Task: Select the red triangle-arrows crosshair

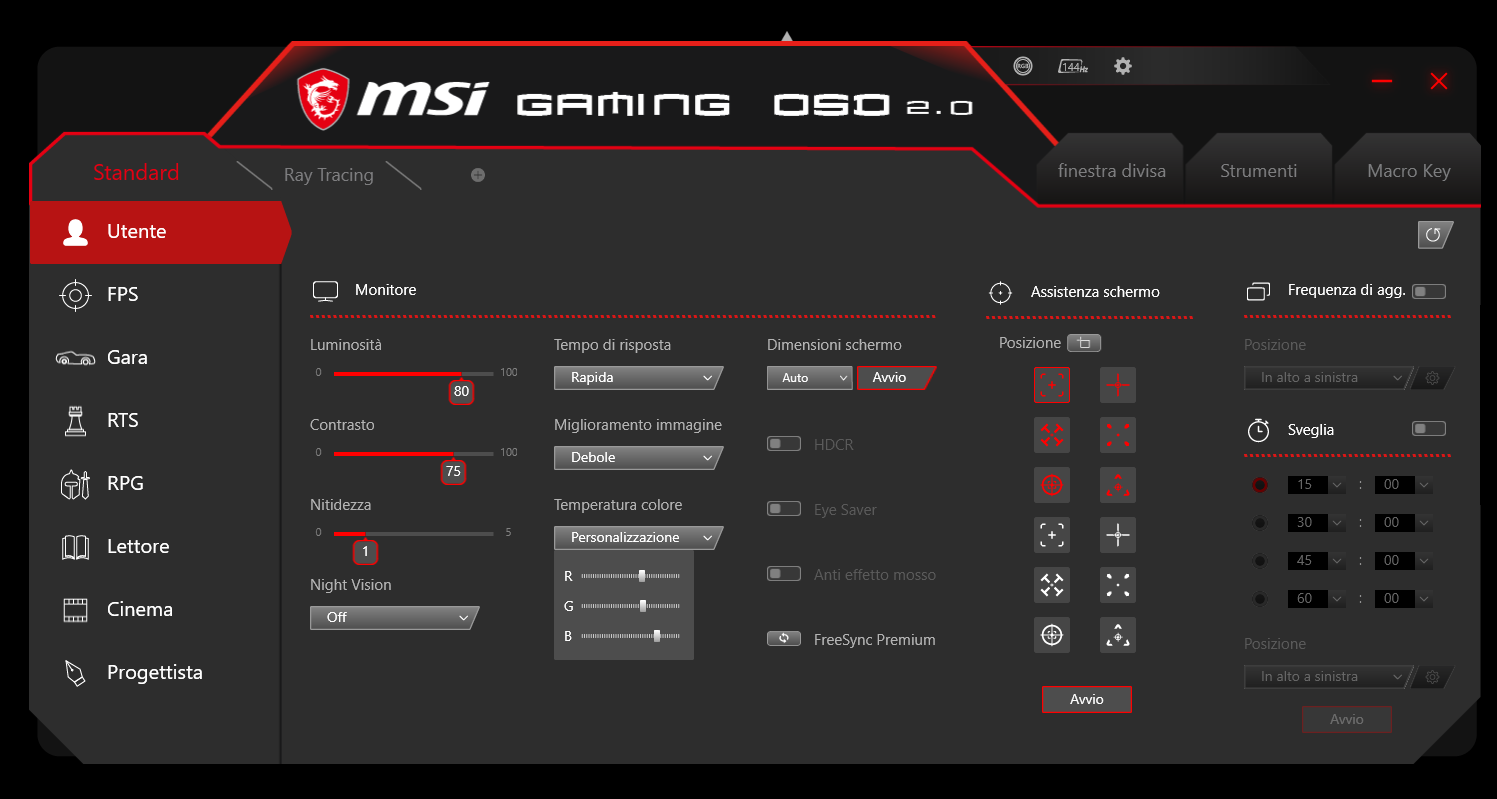Action: coord(1118,485)
